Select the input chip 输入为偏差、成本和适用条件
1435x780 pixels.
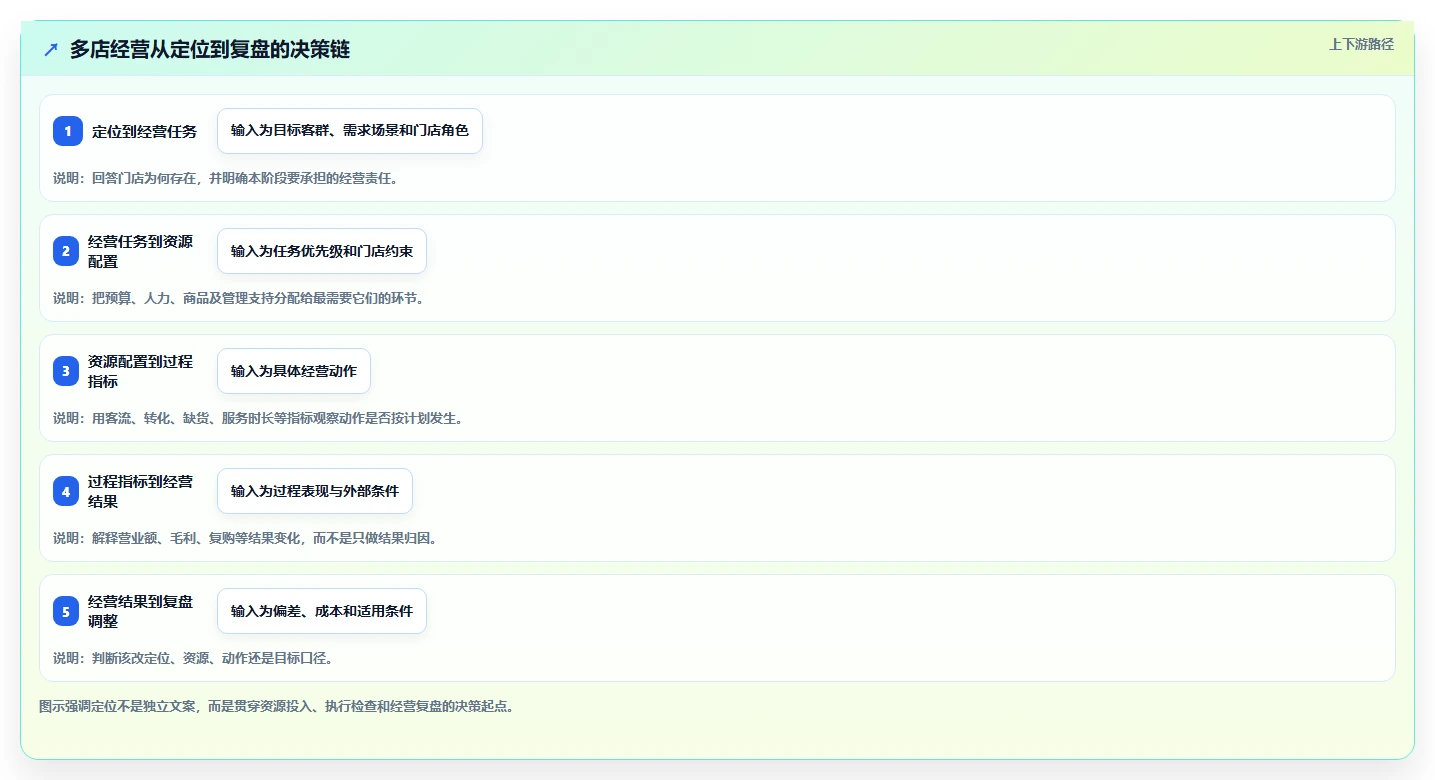[x=322, y=611]
